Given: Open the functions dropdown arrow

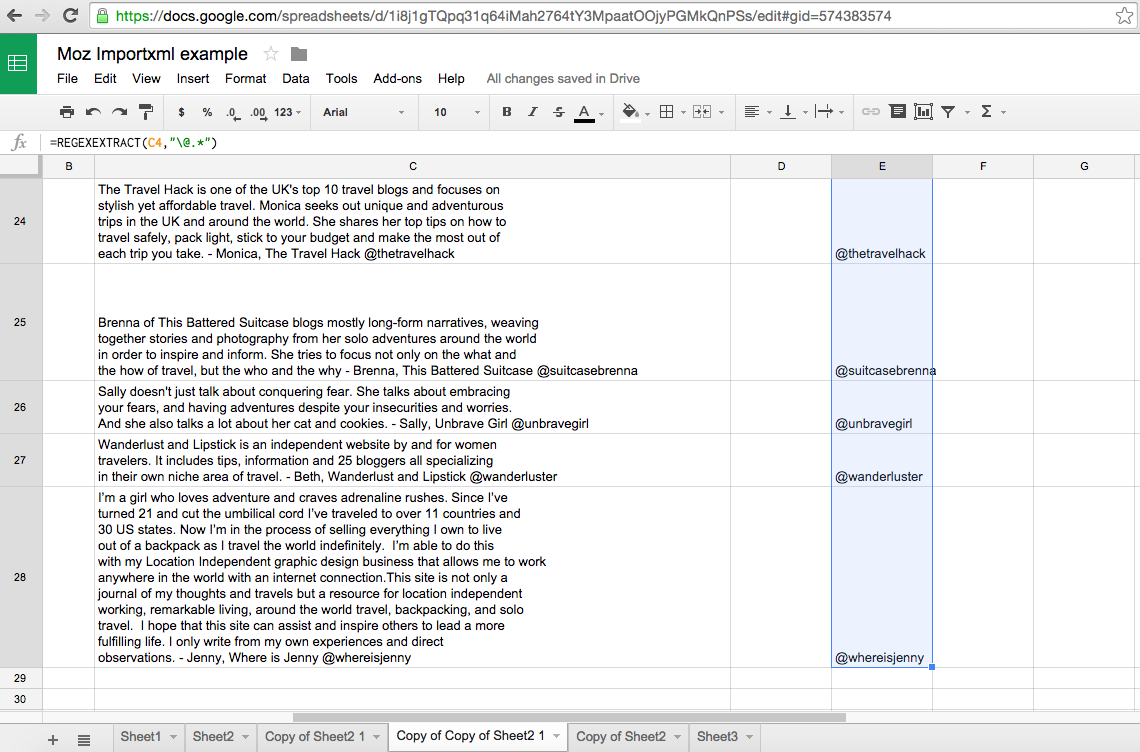Looking at the screenshot, I should point(1003,113).
